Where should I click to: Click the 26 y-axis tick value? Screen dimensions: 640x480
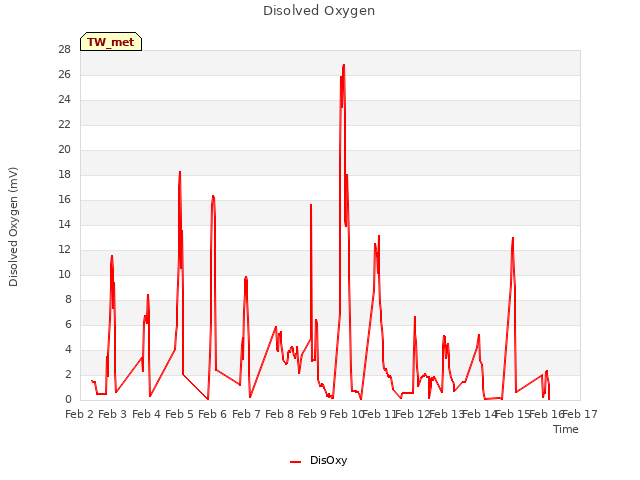[x=64, y=75]
